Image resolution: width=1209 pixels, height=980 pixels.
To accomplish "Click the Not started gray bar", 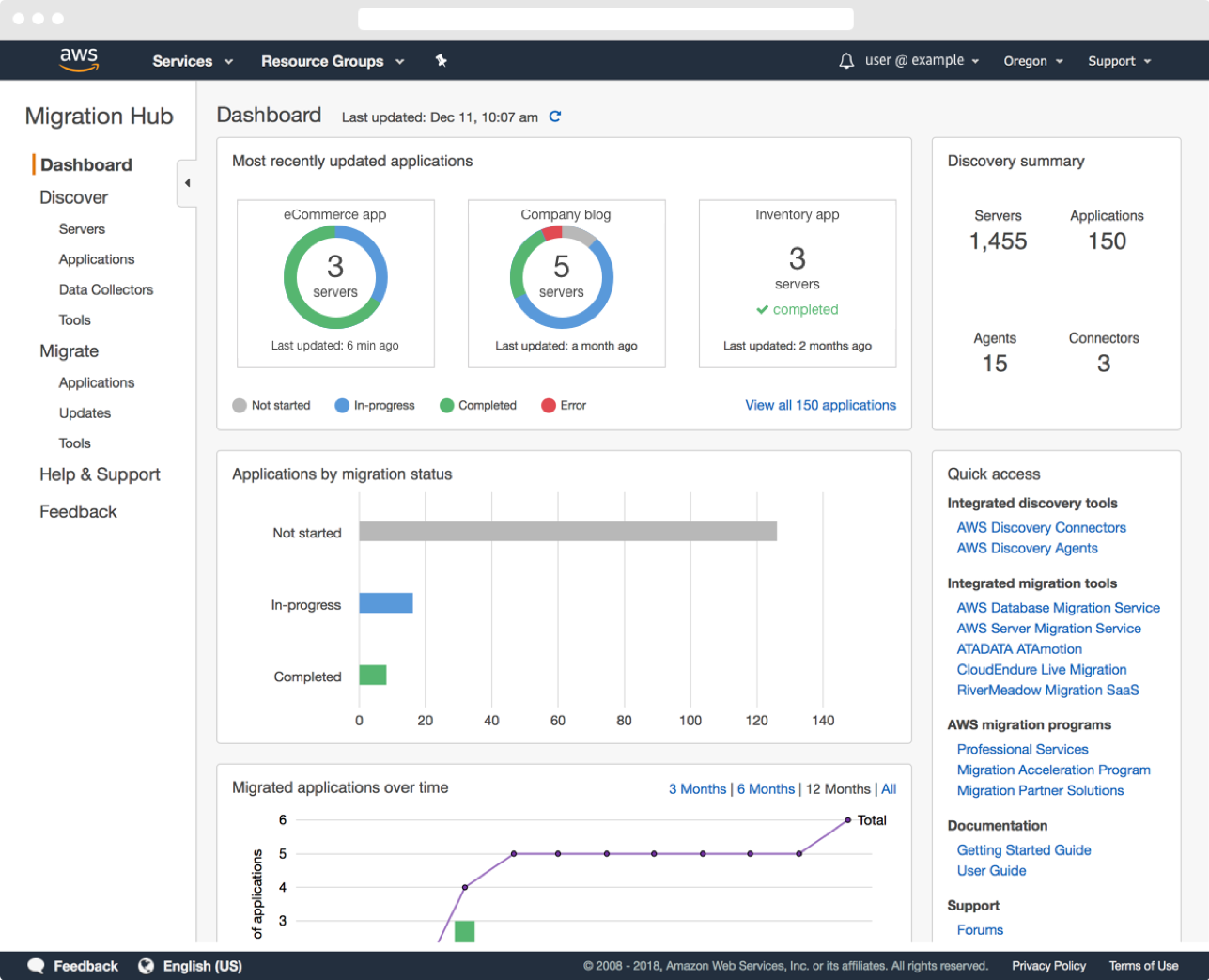I will tap(567, 532).
